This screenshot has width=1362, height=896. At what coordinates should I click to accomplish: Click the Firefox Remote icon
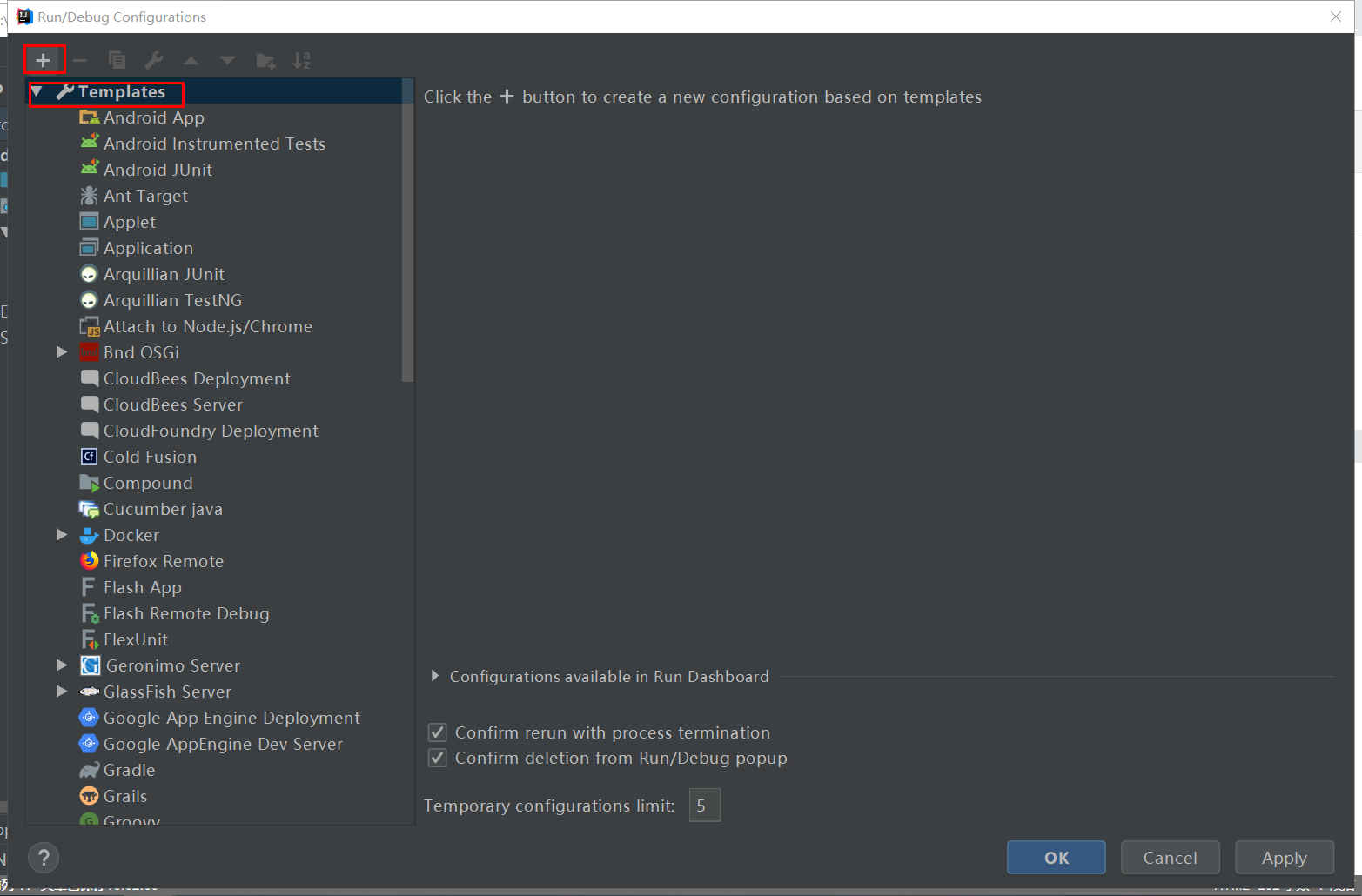pyautogui.click(x=89, y=561)
